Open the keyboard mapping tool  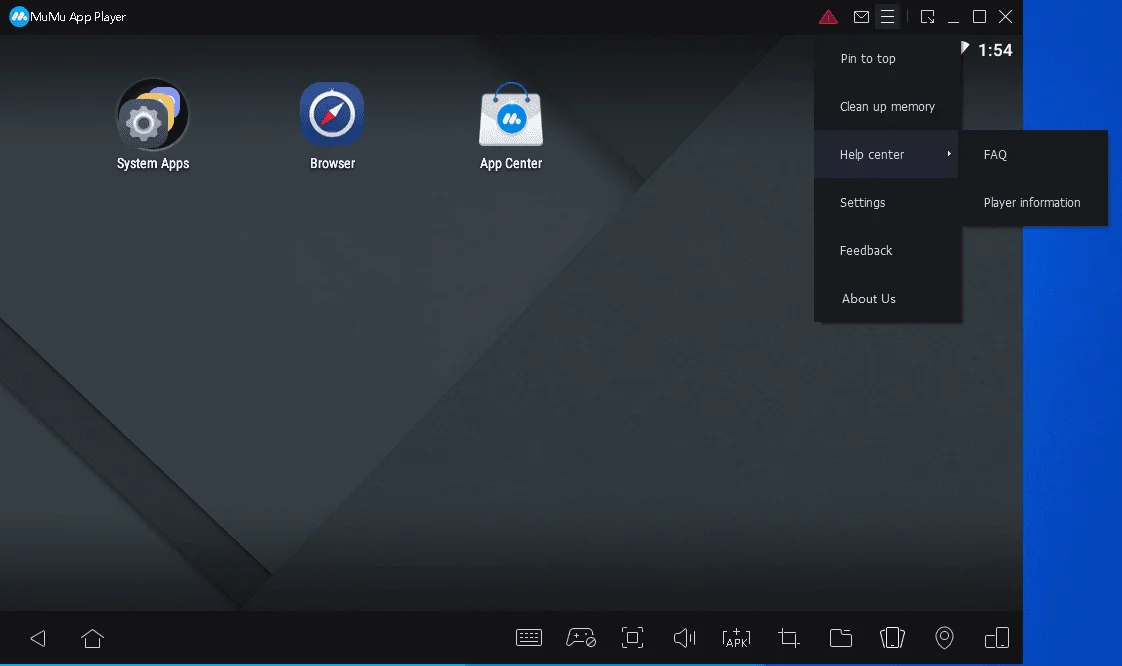[529, 638]
